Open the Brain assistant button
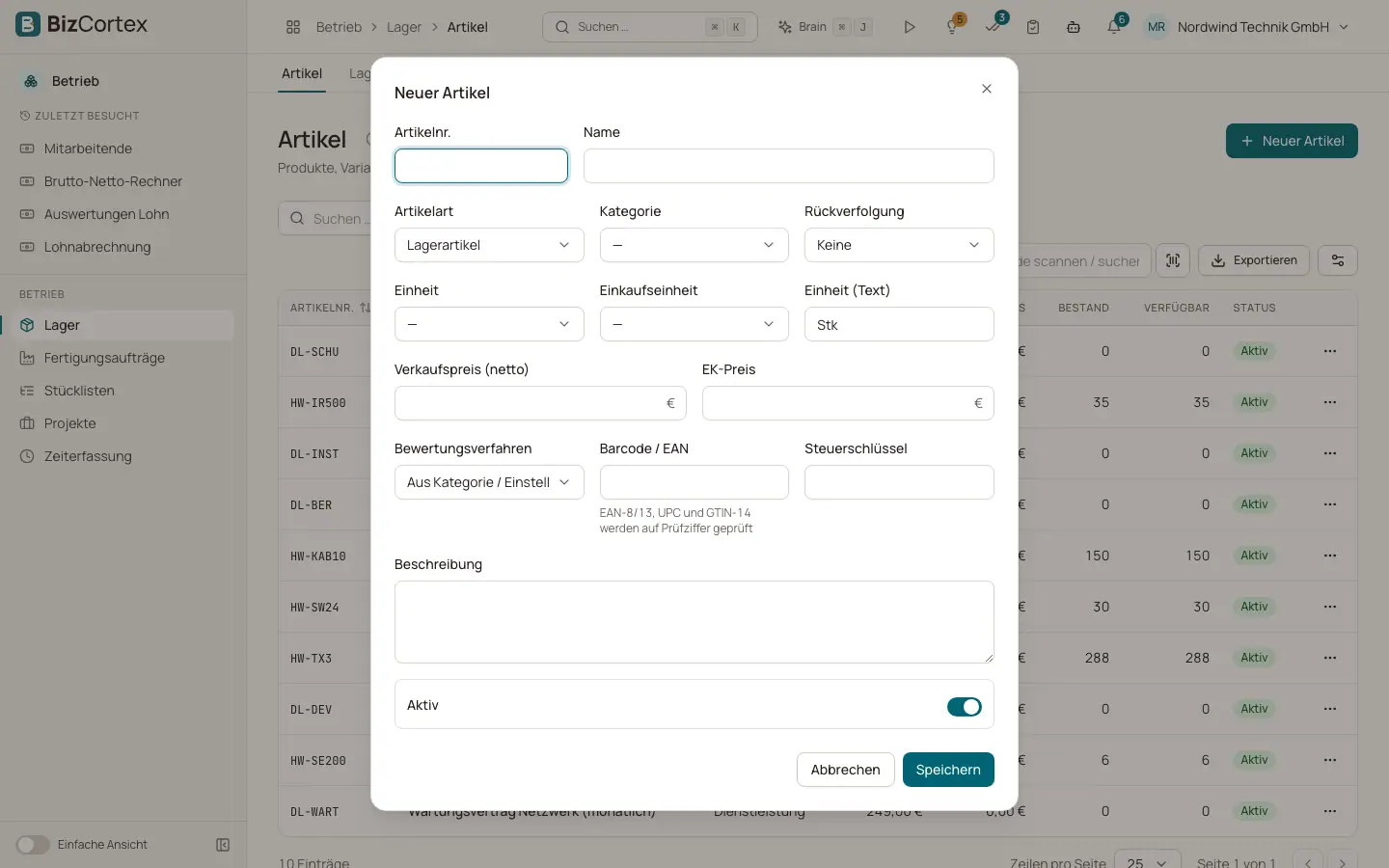Screen dimensions: 1389x868 825,27
